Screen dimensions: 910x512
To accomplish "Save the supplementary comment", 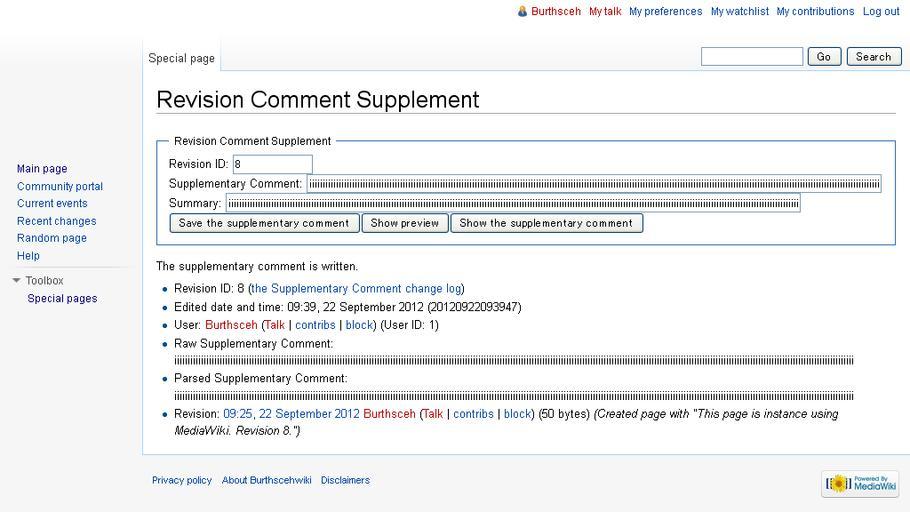I will (x=264, y=223).
